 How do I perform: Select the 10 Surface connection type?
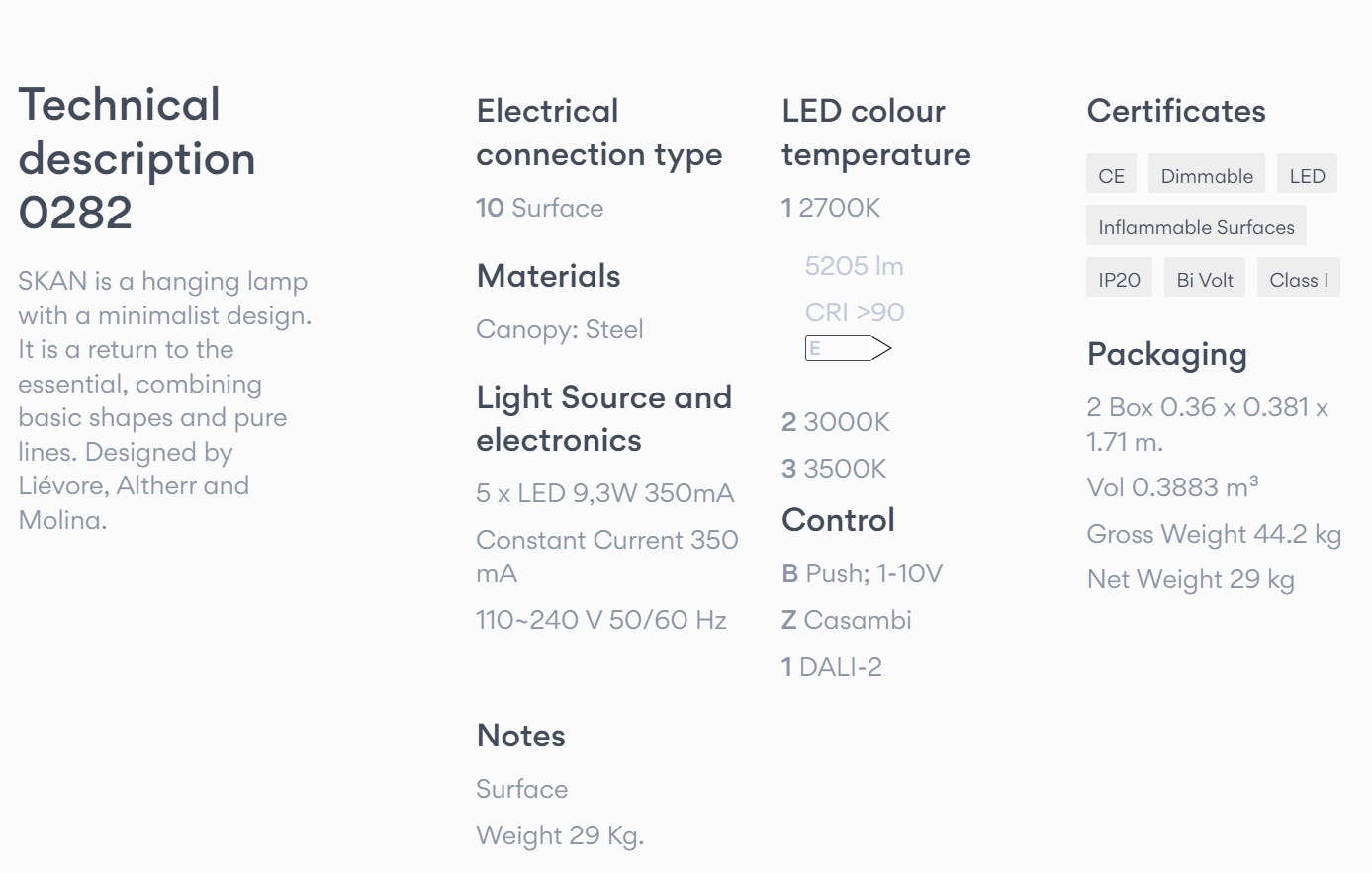pos(540,208)
